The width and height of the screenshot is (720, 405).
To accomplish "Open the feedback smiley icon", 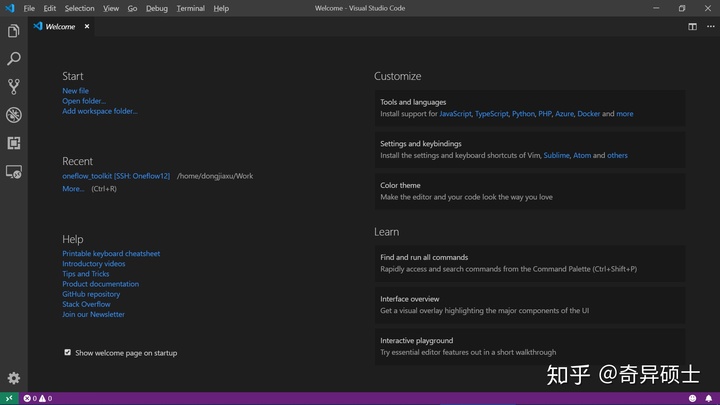I will click(x=692, y=398).
